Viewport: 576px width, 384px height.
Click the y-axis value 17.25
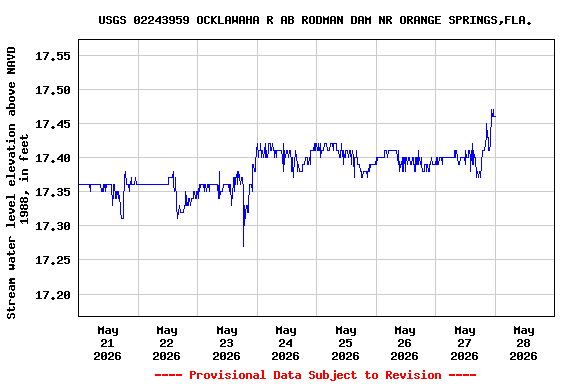[x=53, y=260]
